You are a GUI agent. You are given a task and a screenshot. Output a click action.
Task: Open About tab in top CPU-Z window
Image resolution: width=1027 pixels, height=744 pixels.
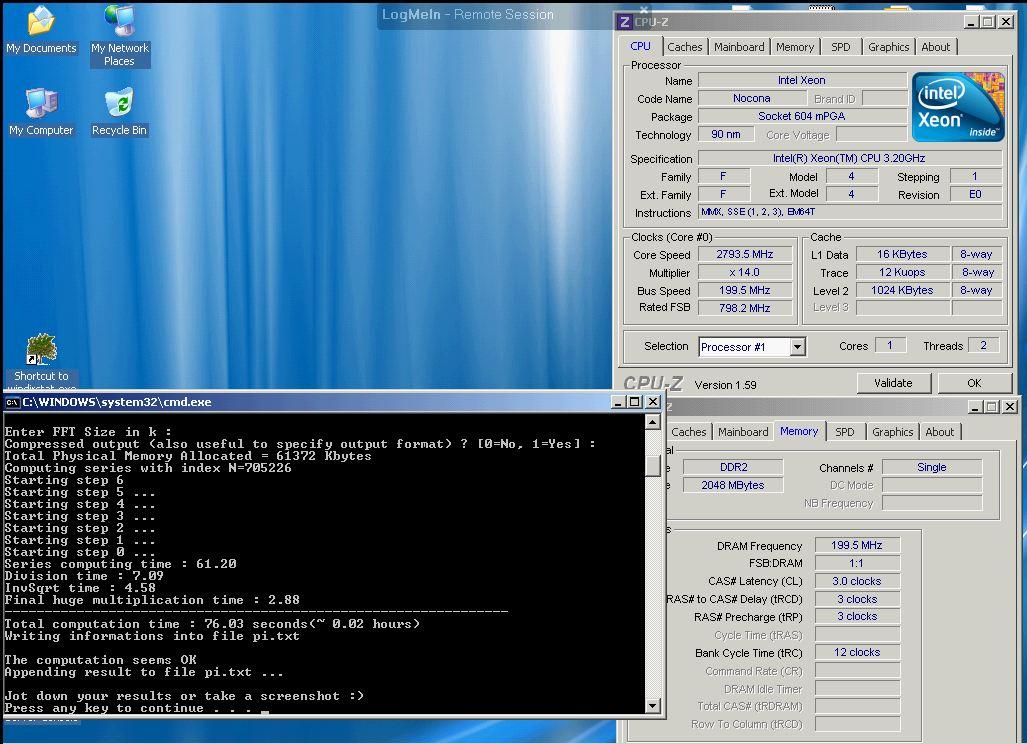coord(935,47)
